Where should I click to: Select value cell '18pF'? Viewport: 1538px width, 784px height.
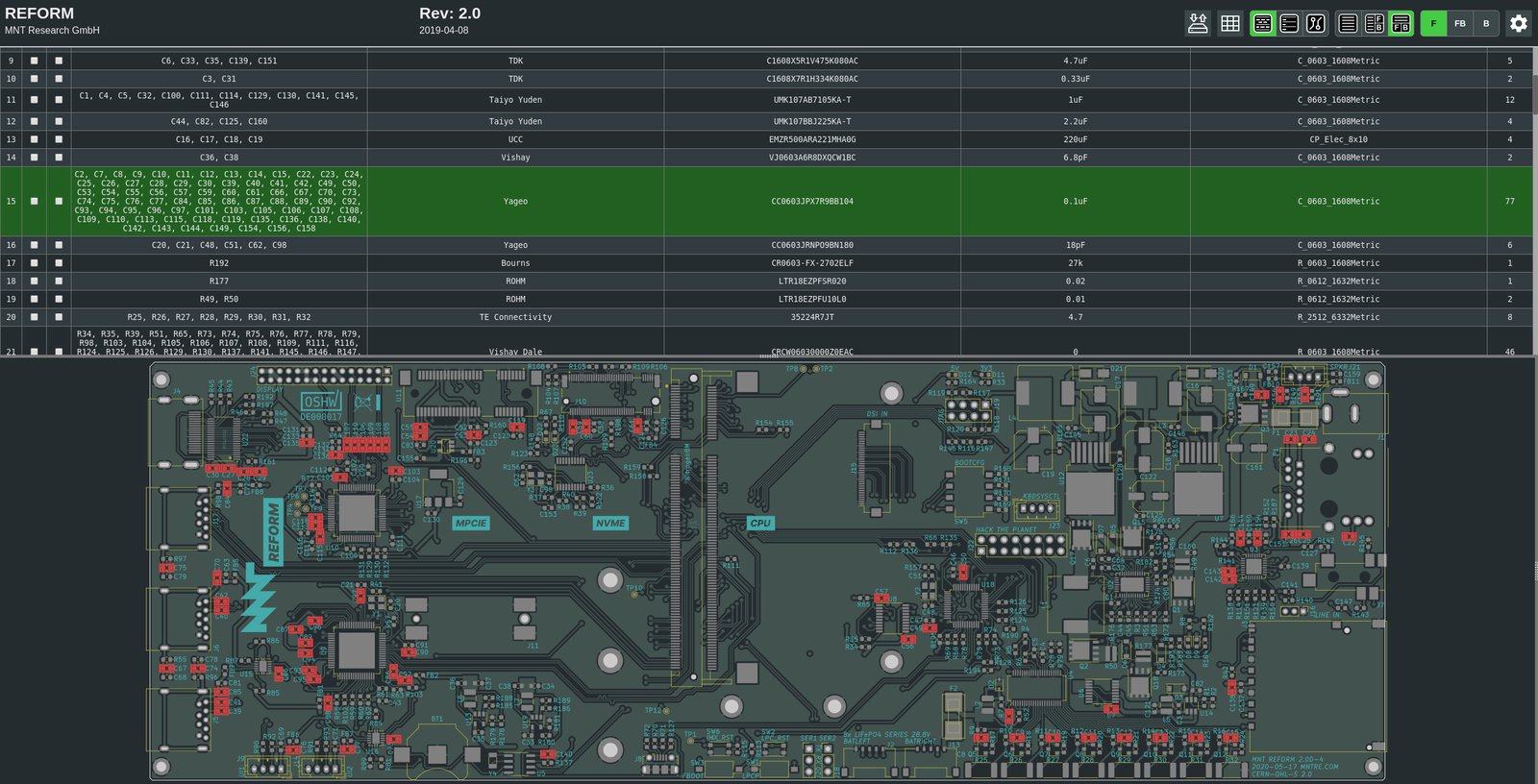(x=1076, y=245)
